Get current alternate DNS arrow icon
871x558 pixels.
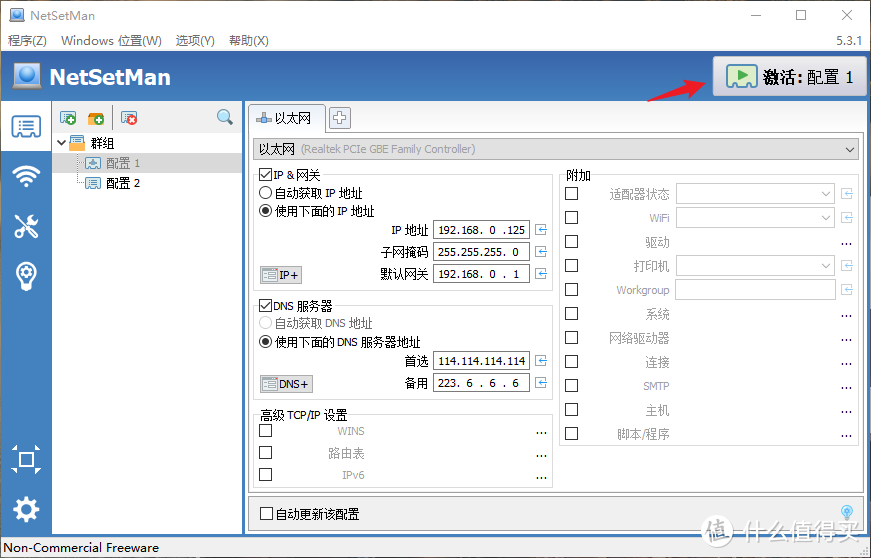pyautogui.click(x=541, y=383)
